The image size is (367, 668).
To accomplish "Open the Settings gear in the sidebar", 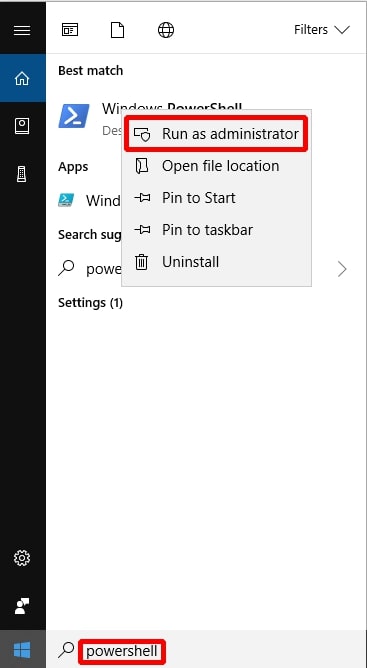I will [x=22, y=558].
